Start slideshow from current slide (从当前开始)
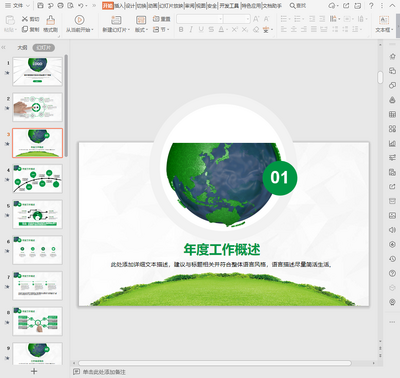The height and width of the screenshot is (378, 400). [x=79, y=24]
